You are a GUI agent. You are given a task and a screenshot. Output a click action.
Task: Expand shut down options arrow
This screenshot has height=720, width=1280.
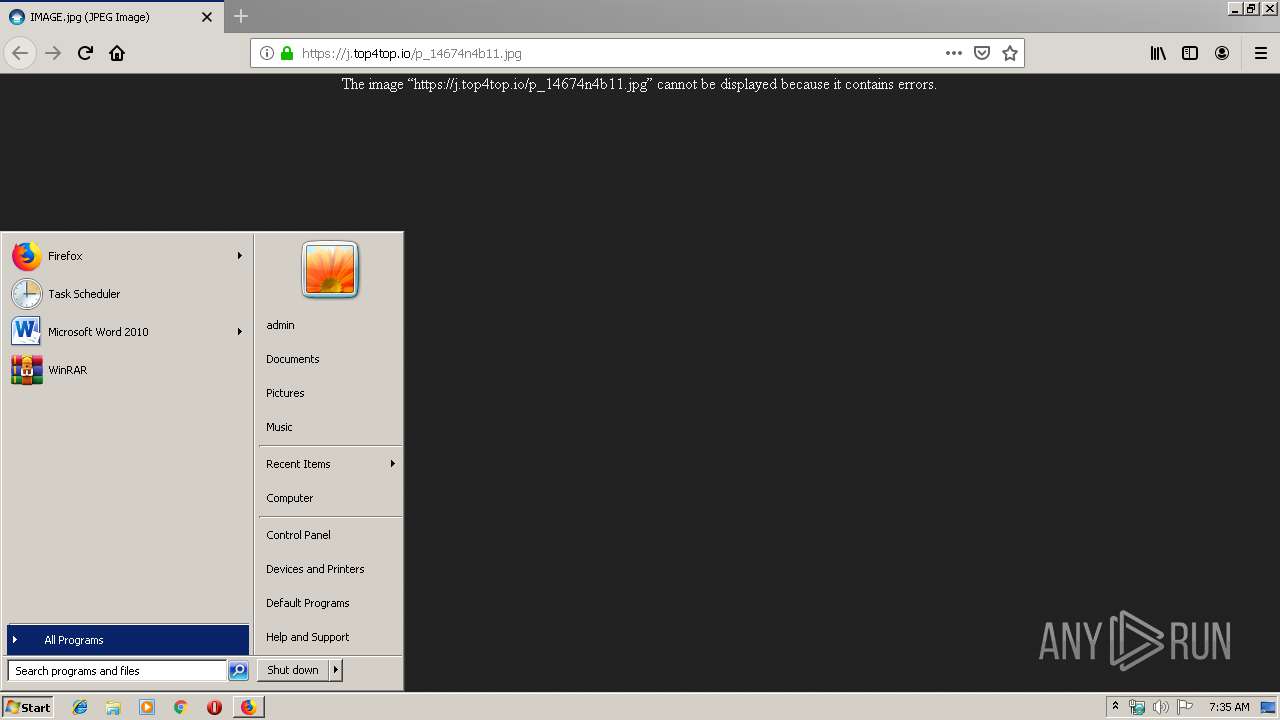(336, 670)
